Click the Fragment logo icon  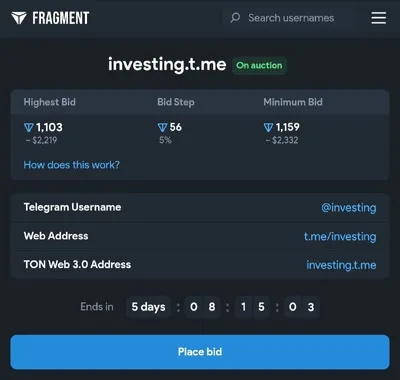[19, 18]
